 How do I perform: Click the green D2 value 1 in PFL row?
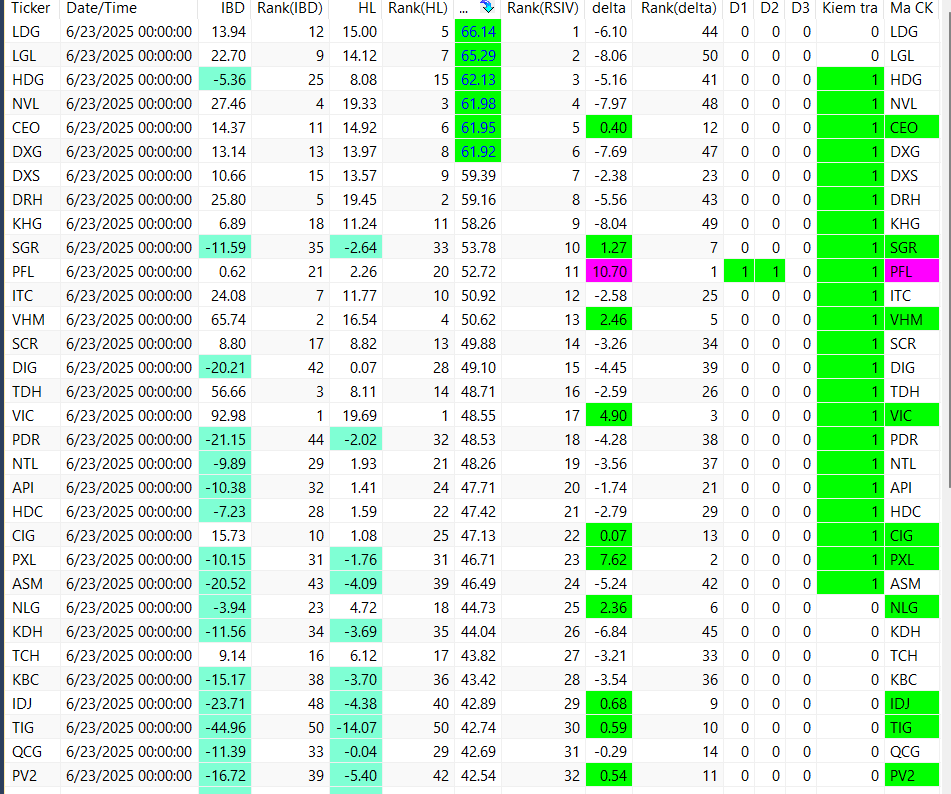pos(770,272)
